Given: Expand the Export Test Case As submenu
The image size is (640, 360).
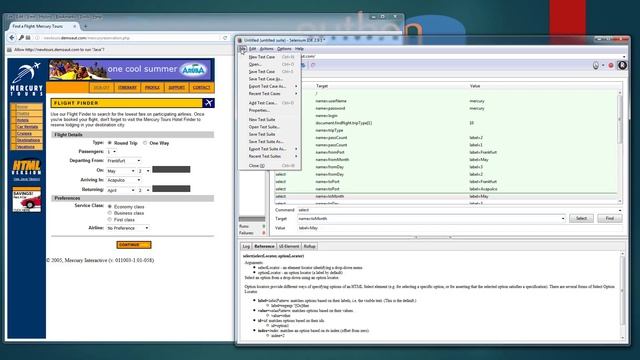Looking at the screenshot, I should point(270,86).
